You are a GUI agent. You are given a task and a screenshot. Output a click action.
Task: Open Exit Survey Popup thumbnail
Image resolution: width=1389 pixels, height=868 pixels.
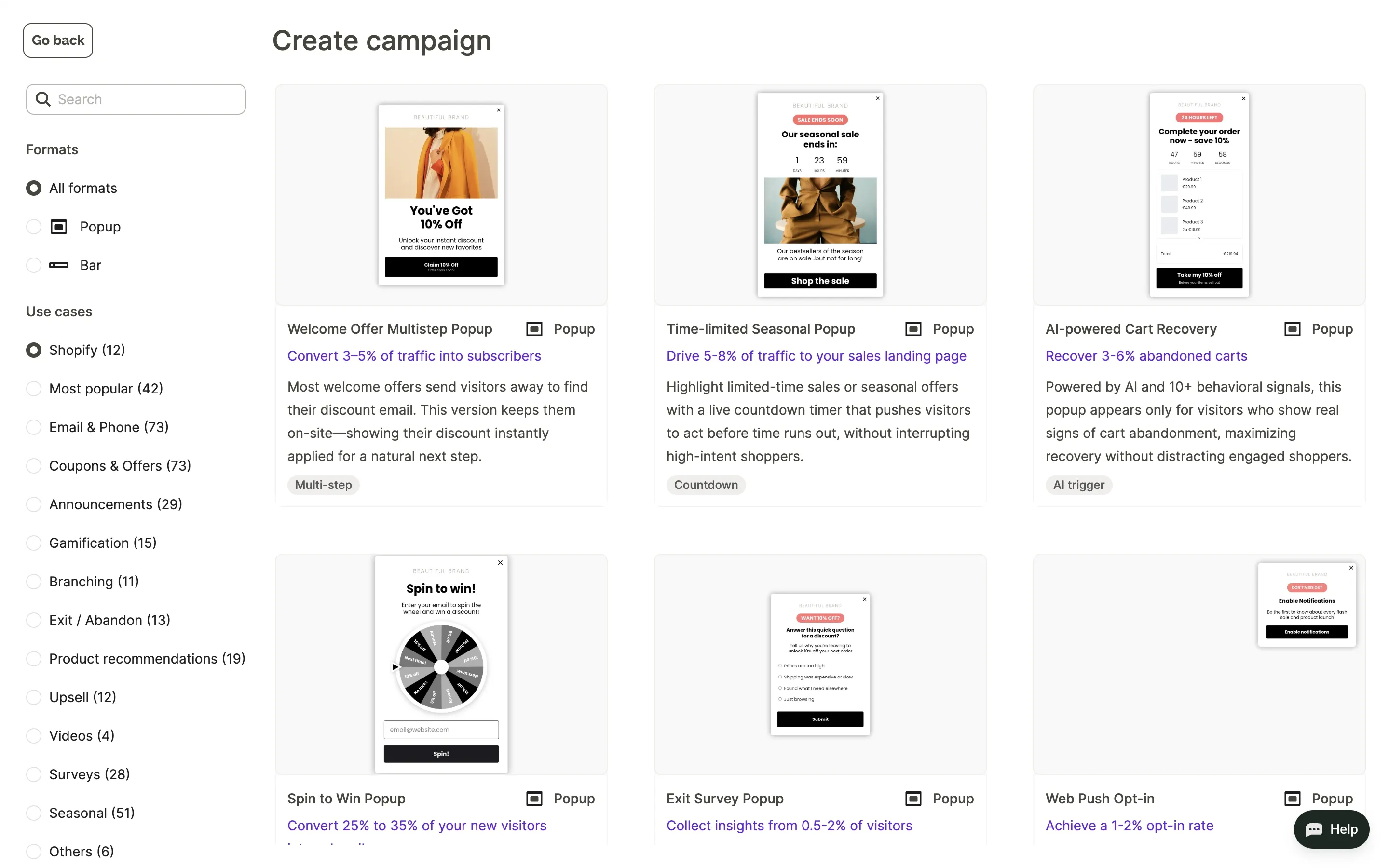click(x=819, y=664)
